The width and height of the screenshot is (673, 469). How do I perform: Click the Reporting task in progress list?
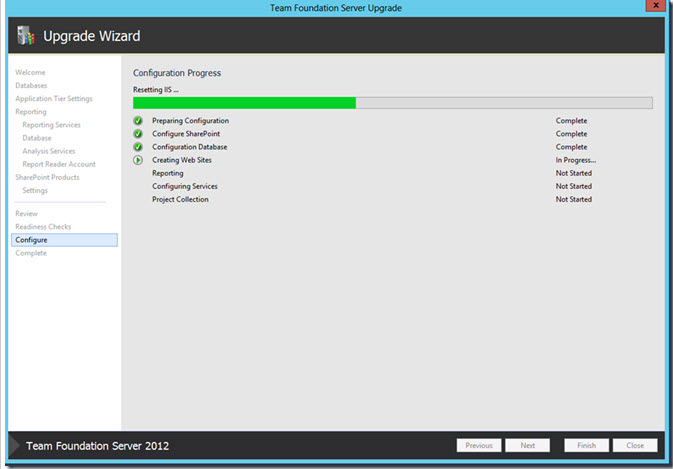point(168,173)
